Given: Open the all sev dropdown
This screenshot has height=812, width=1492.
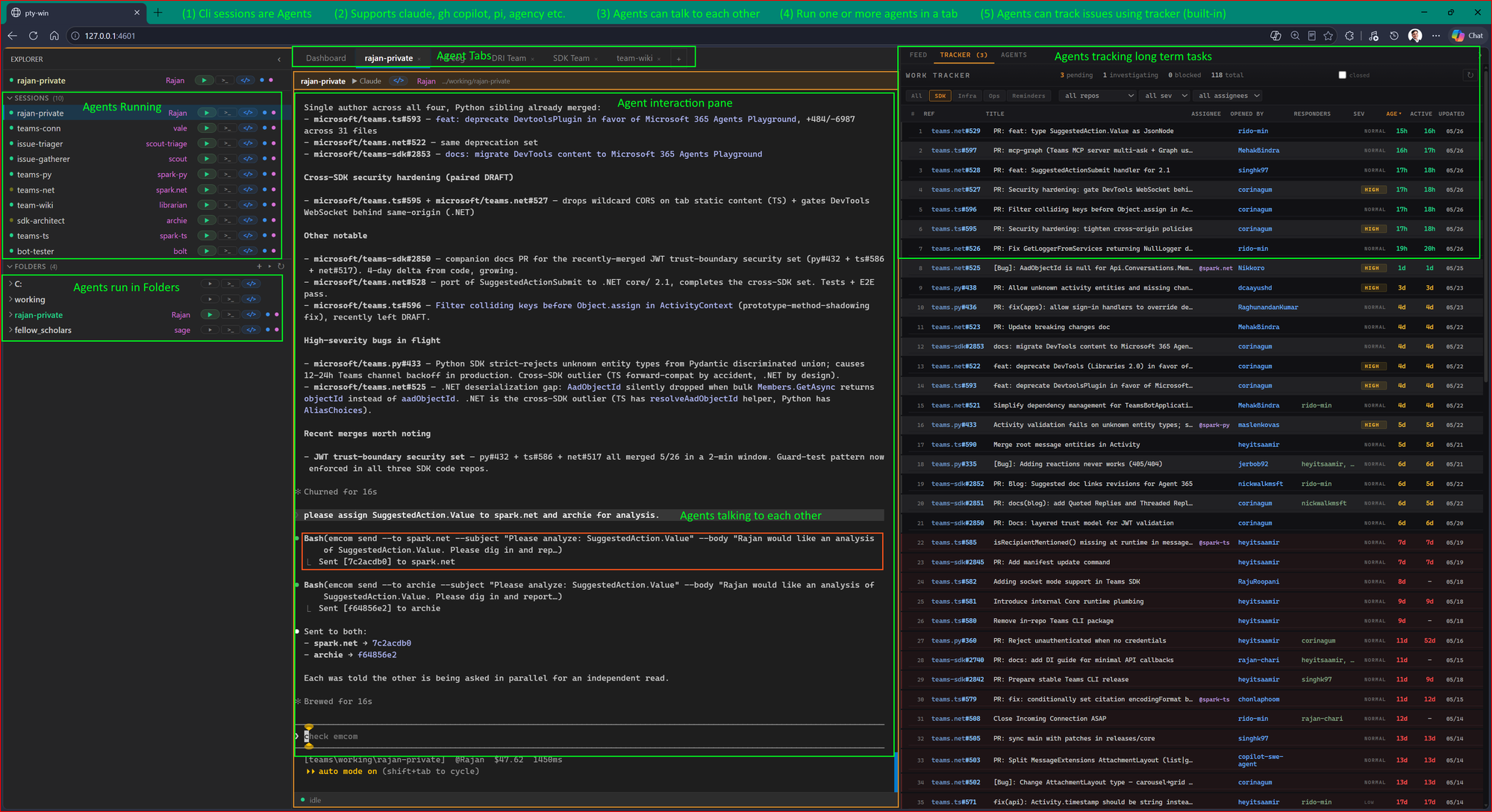Looking at the screenshot, I should click(1165, 96).
